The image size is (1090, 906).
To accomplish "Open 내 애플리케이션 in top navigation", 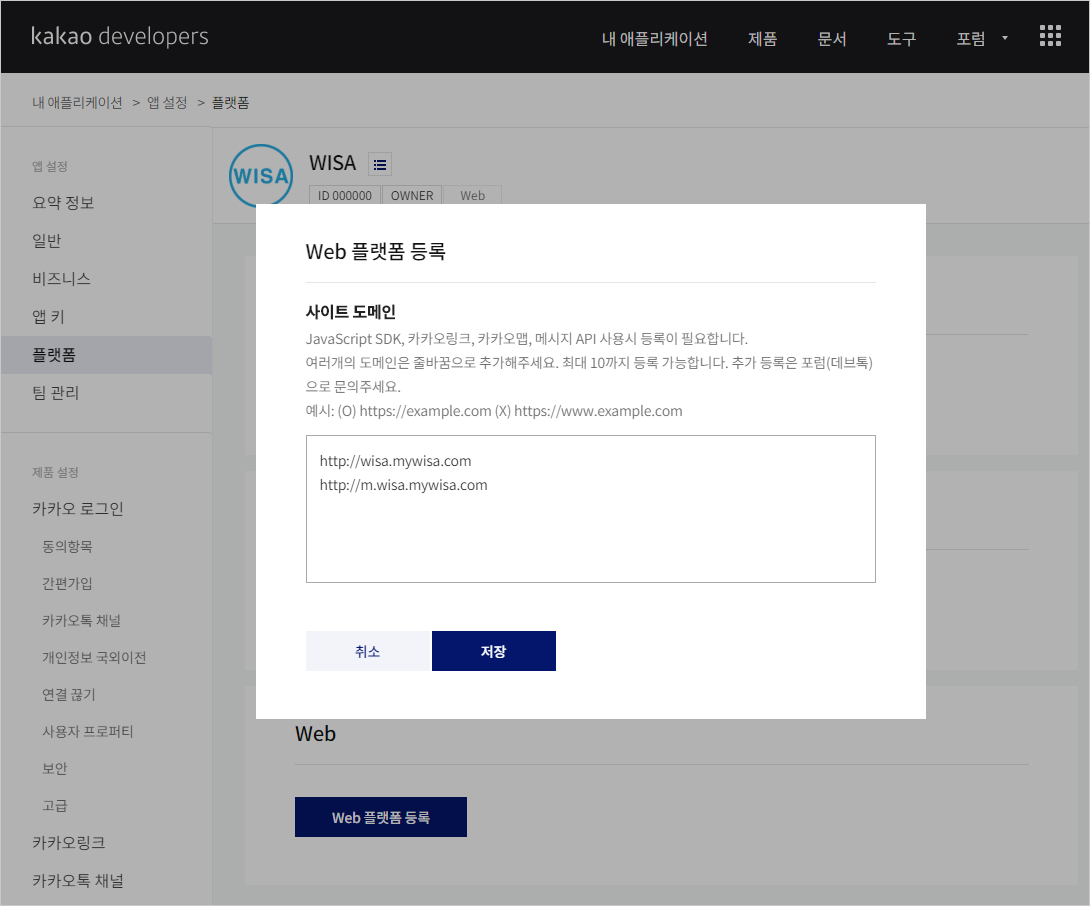I will (654, 39).
